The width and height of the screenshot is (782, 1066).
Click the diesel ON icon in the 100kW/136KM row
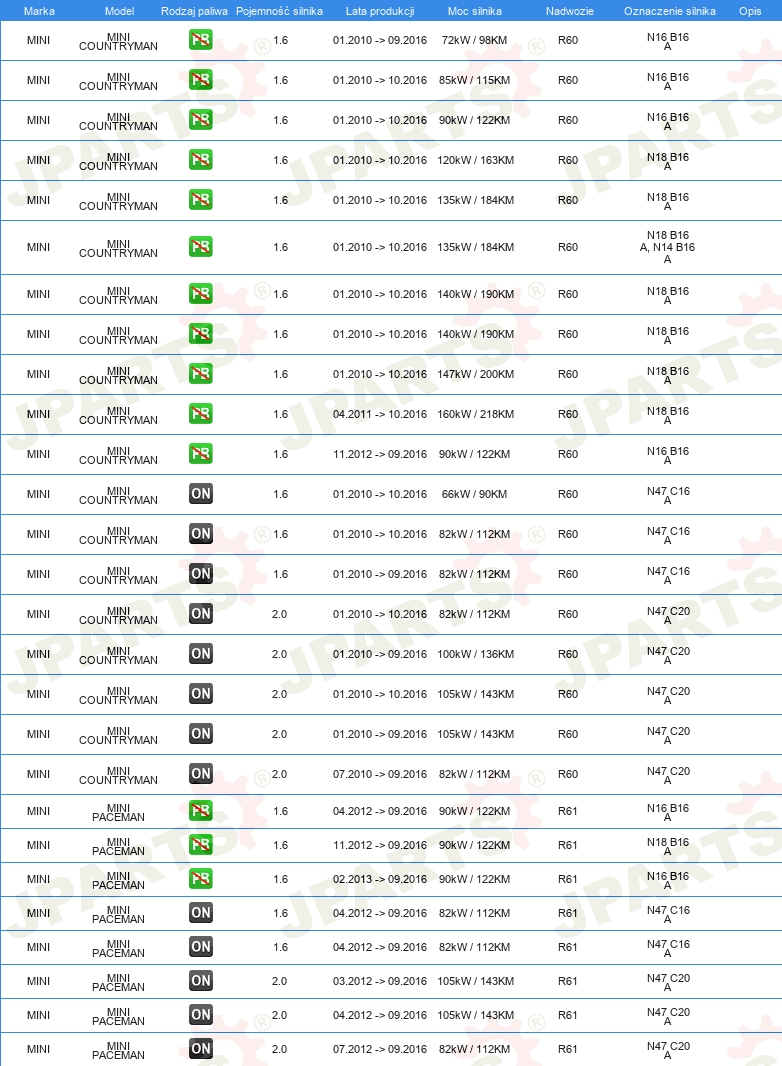(201, 654)
